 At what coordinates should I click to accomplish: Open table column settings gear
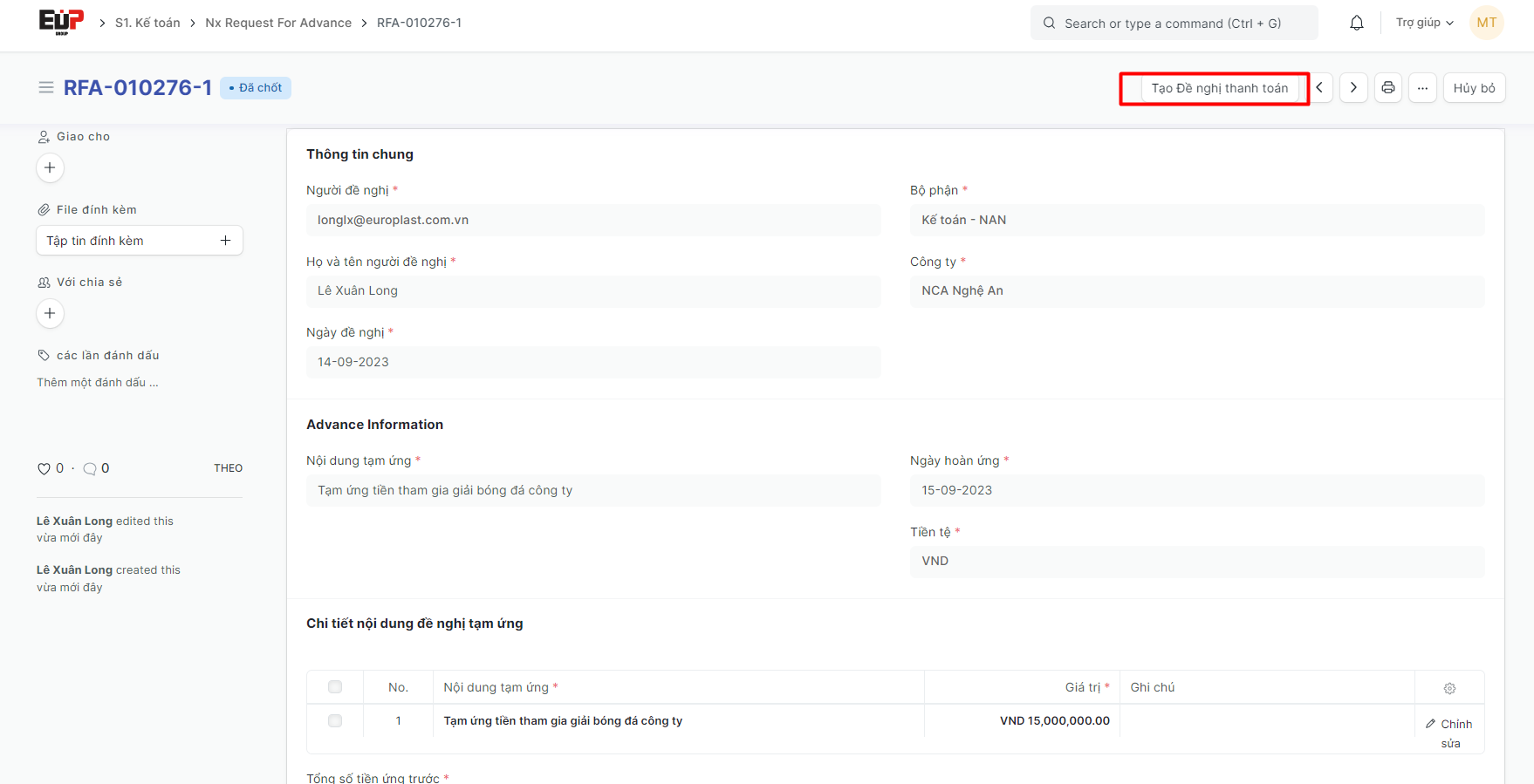point(1449,688)
